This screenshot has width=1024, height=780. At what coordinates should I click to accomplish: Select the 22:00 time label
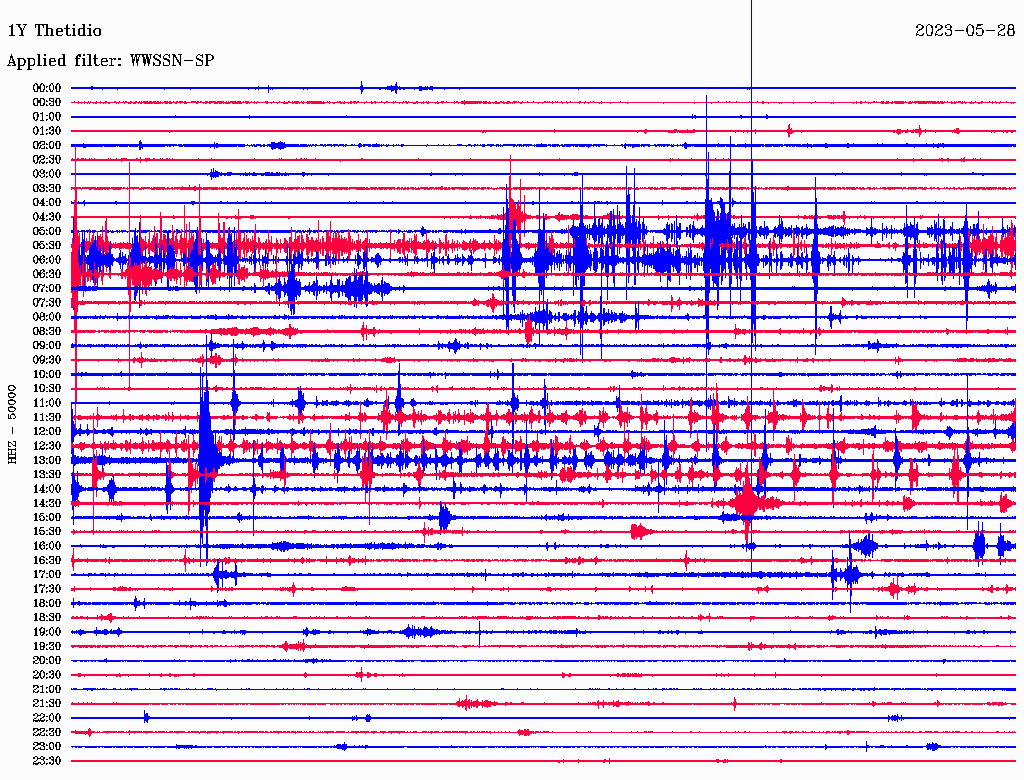pyautogui.click(x=47, y=718)
